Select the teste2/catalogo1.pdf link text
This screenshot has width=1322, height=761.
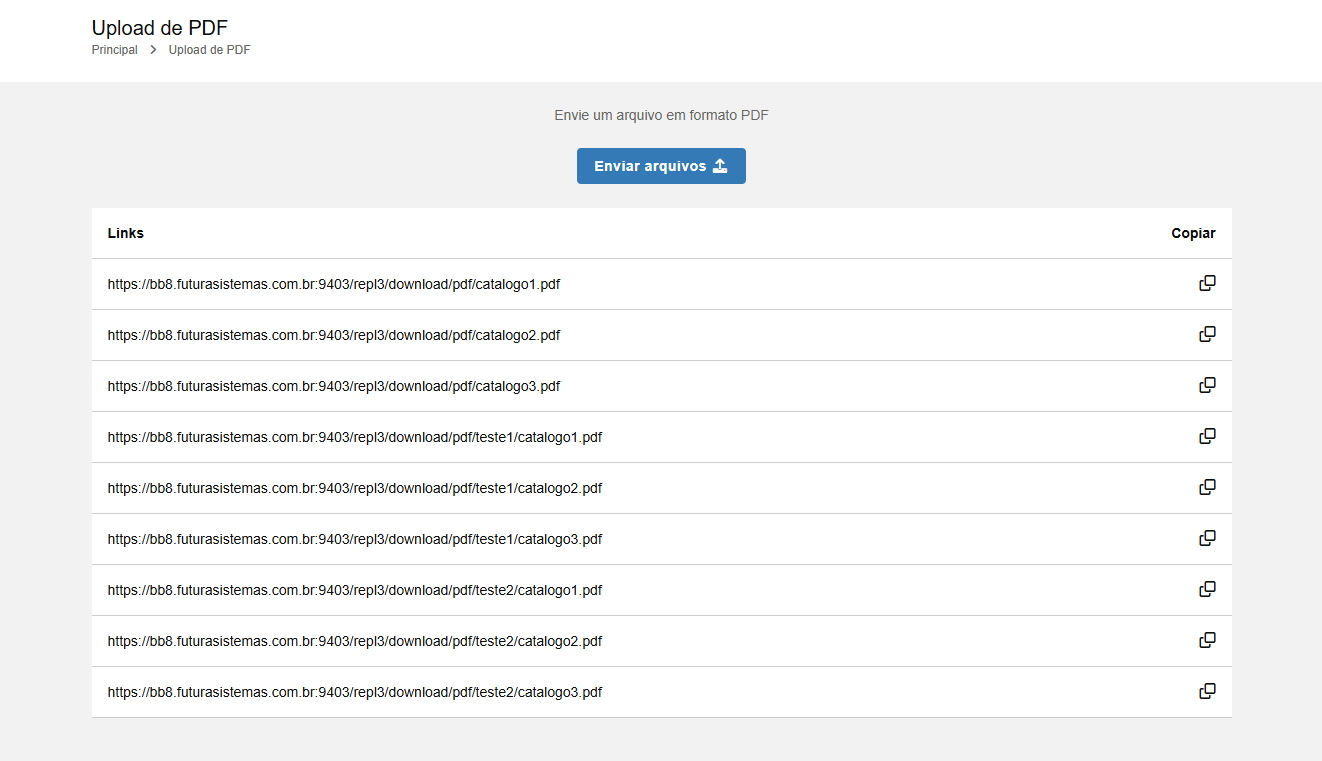point(355,590)
